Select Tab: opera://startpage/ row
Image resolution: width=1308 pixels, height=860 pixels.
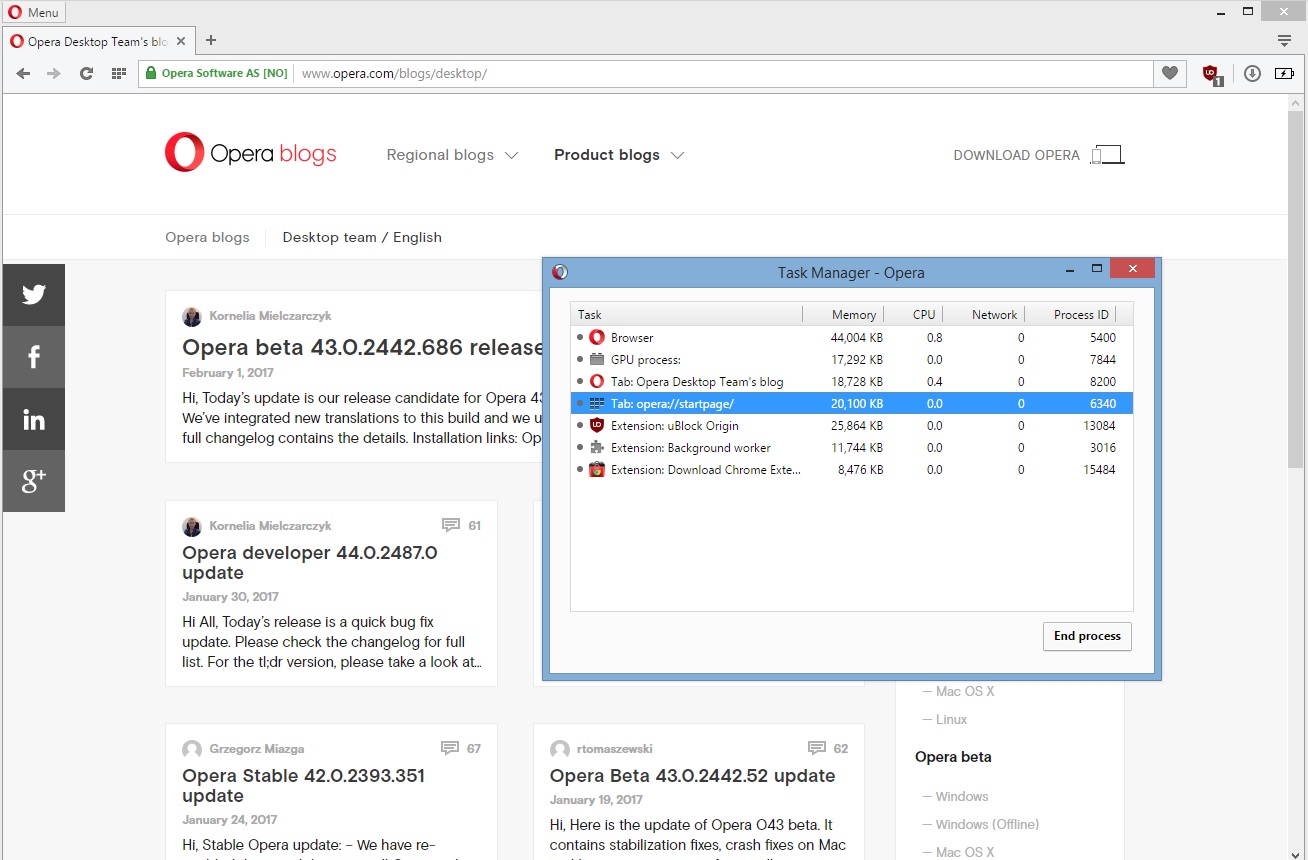point(851,403)
